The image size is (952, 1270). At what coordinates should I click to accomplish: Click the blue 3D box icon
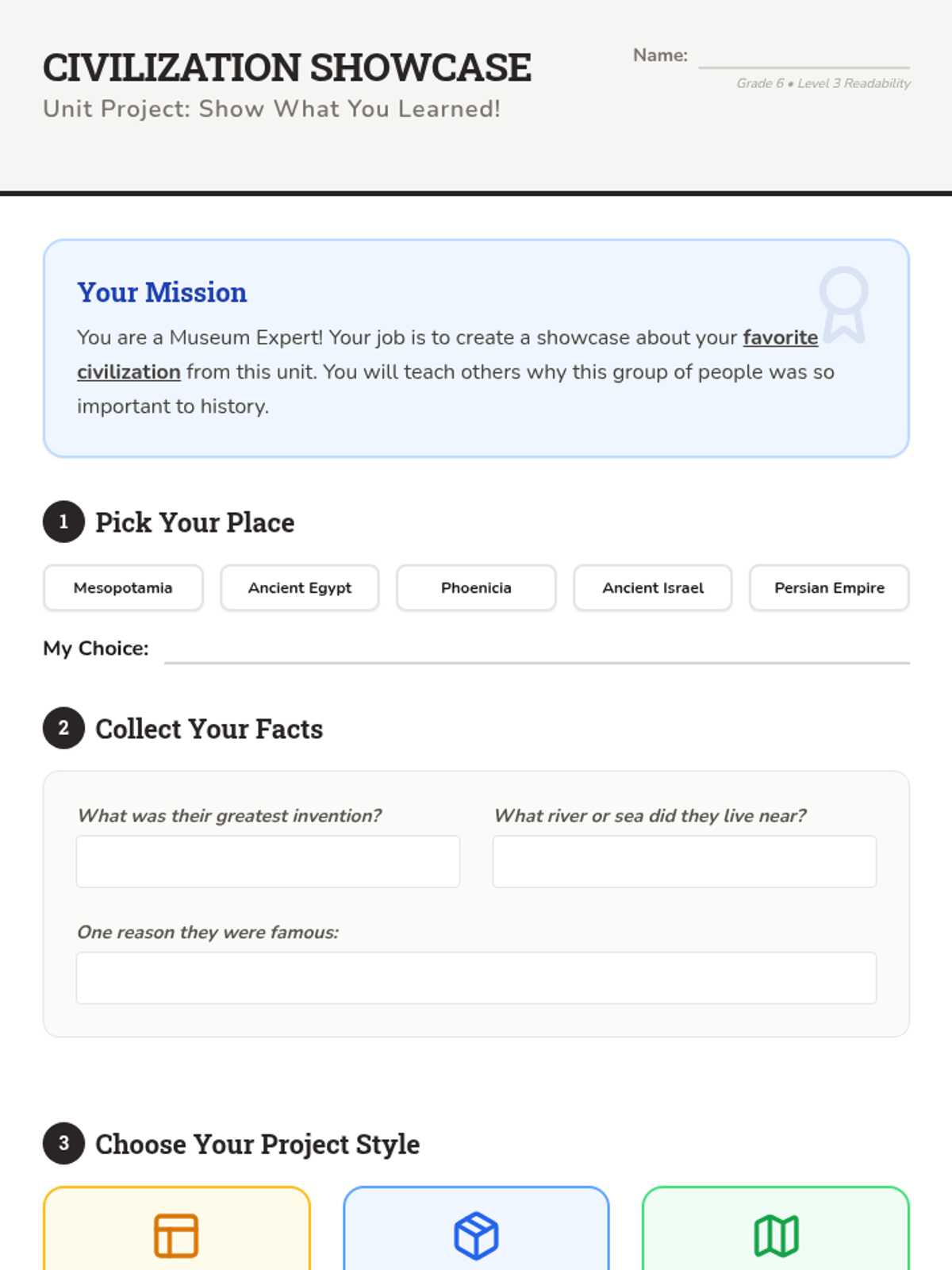tap(476, 1235)
